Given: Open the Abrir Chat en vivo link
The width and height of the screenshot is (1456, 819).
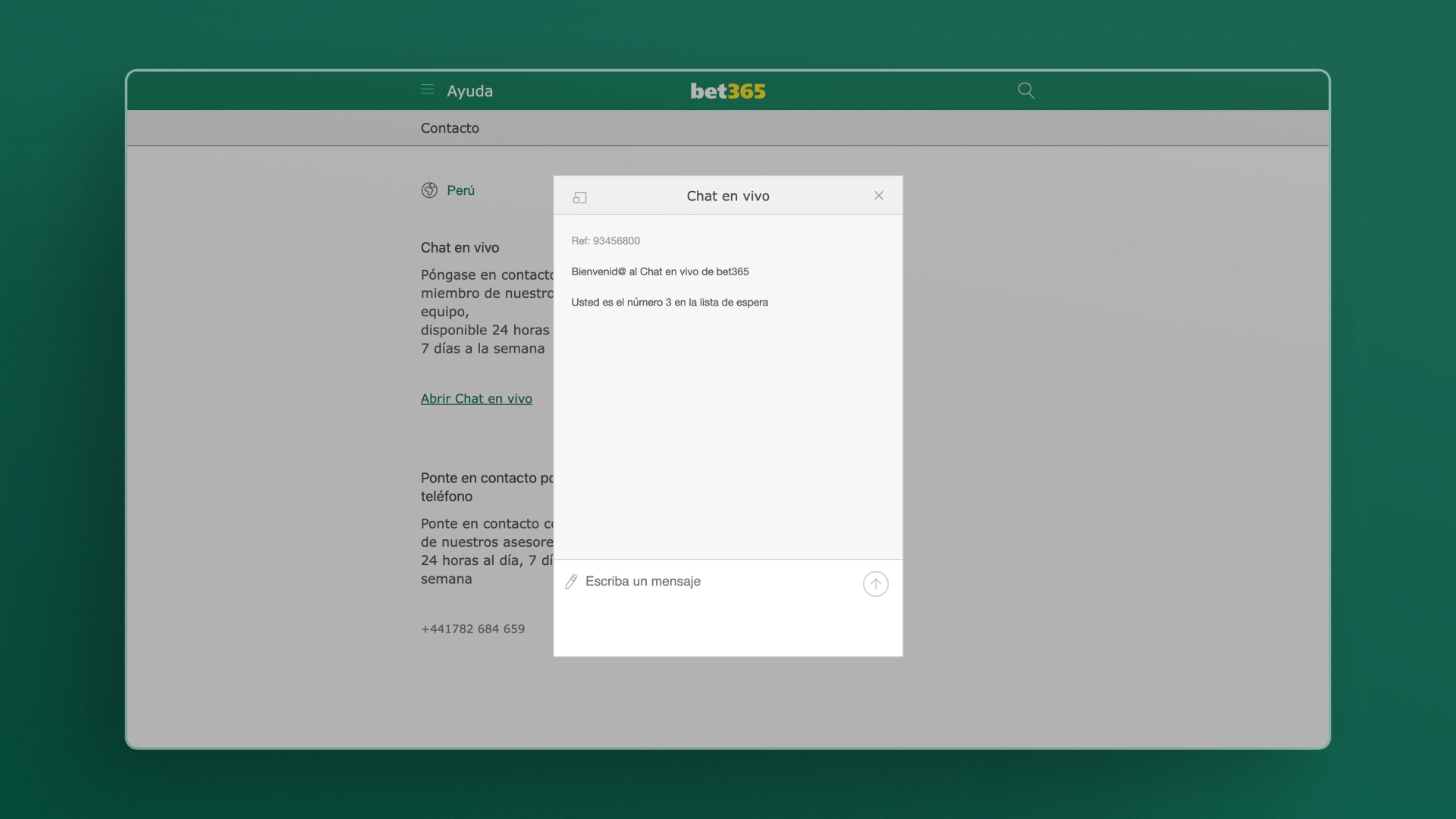Looking at the screenshot, I should (476, 399).
